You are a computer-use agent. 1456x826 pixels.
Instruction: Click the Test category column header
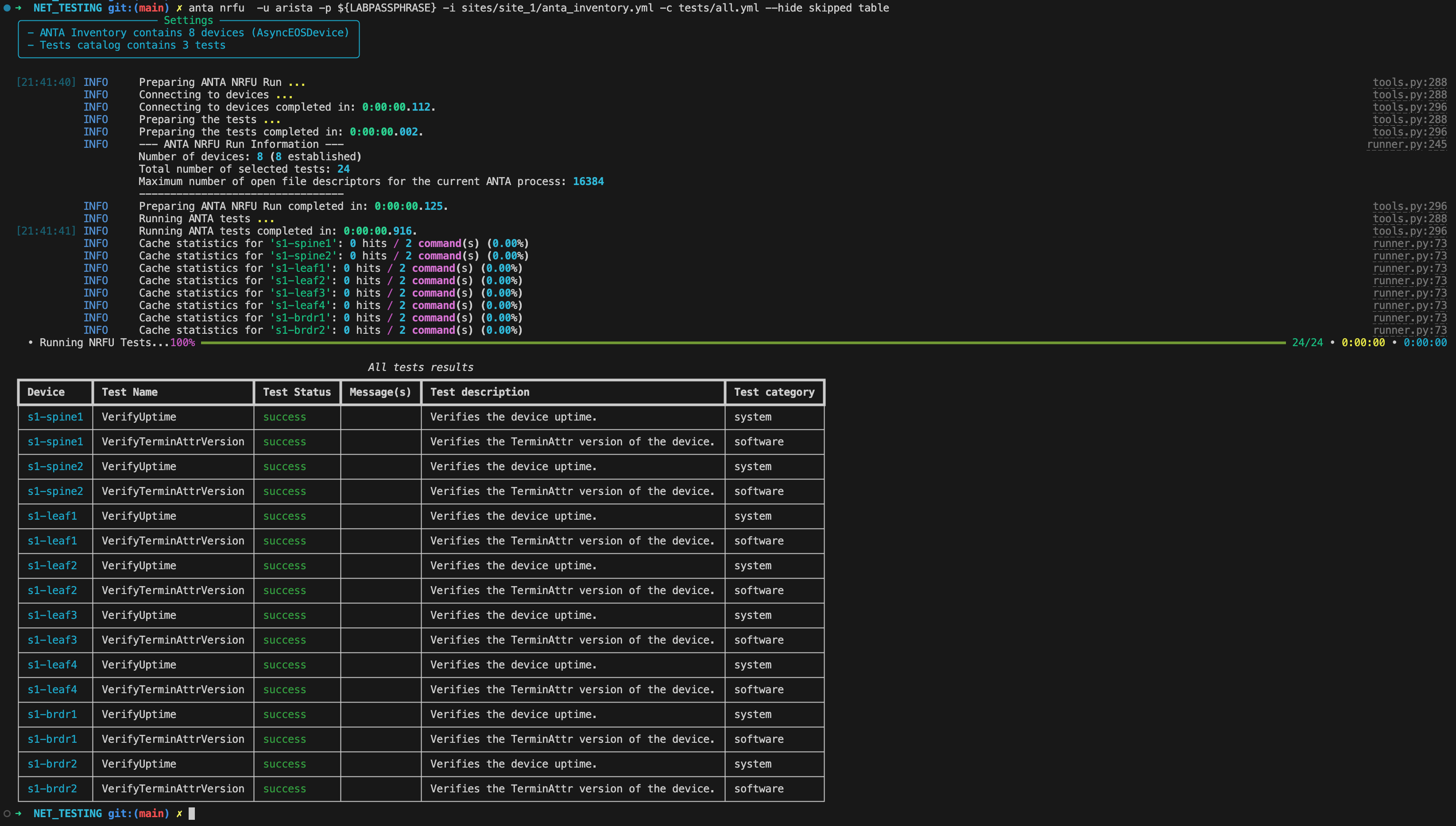coord(774,392)
